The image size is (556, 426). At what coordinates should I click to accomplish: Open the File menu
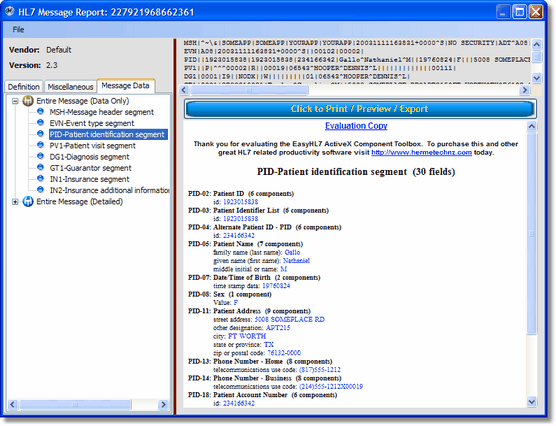tap(18, 29)
